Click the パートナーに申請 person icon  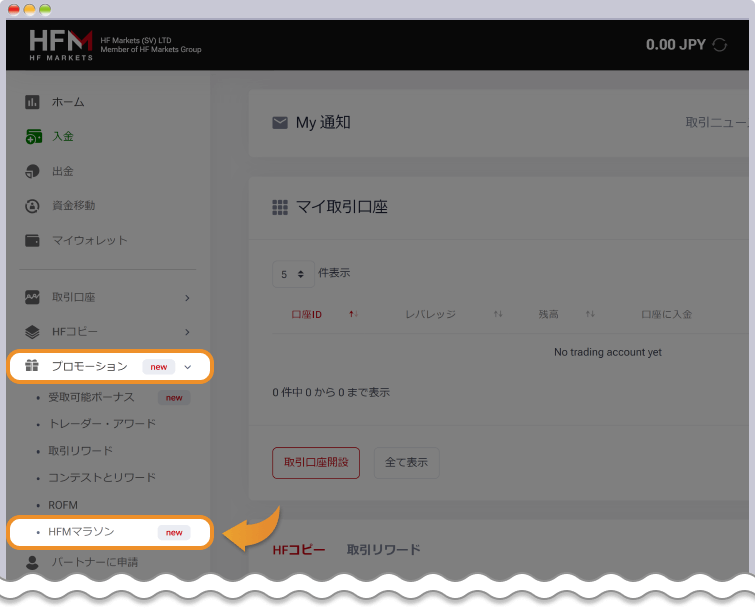[32, 562]
